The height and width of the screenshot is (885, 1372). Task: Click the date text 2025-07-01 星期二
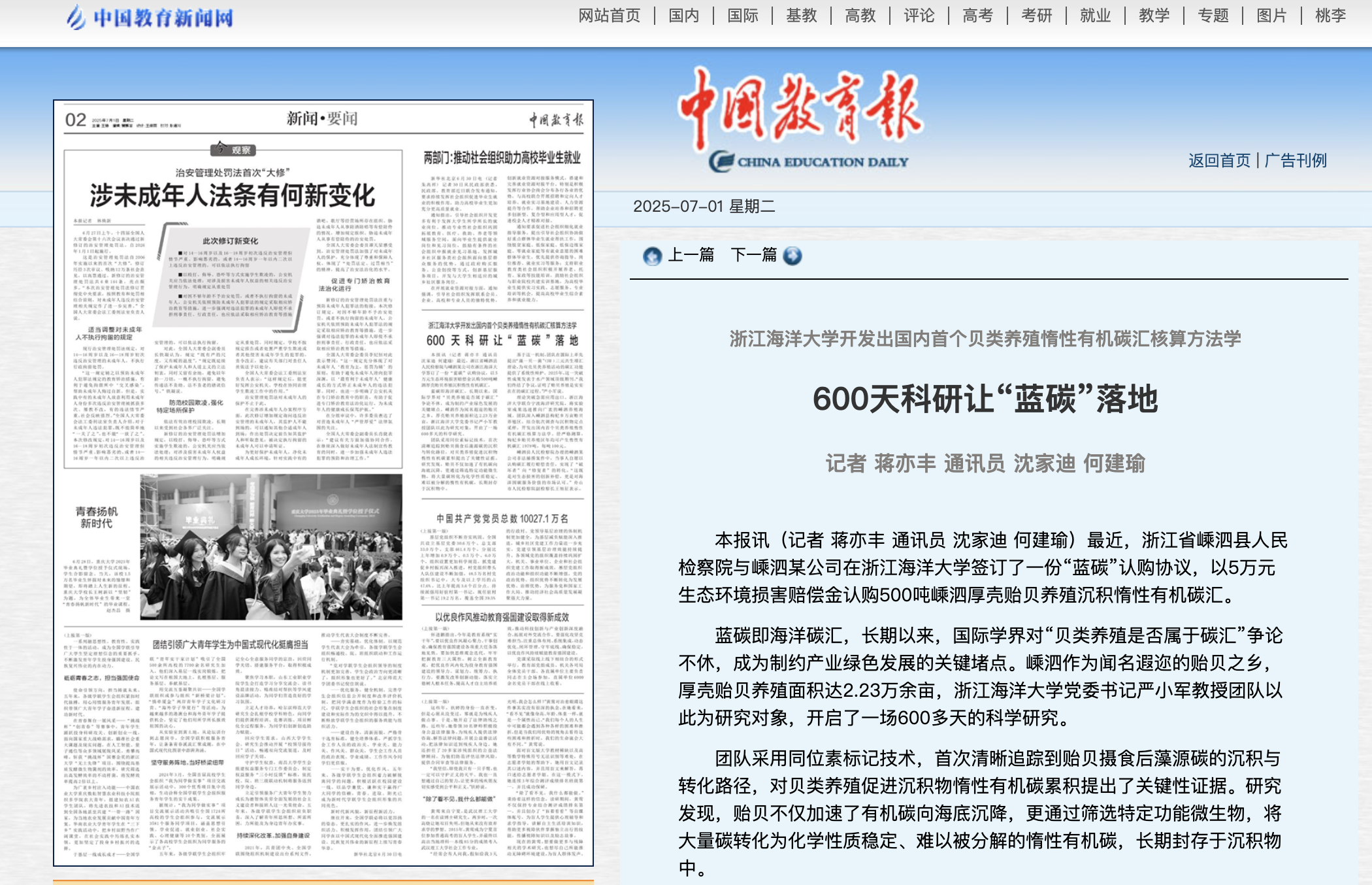tap(704, 207)
